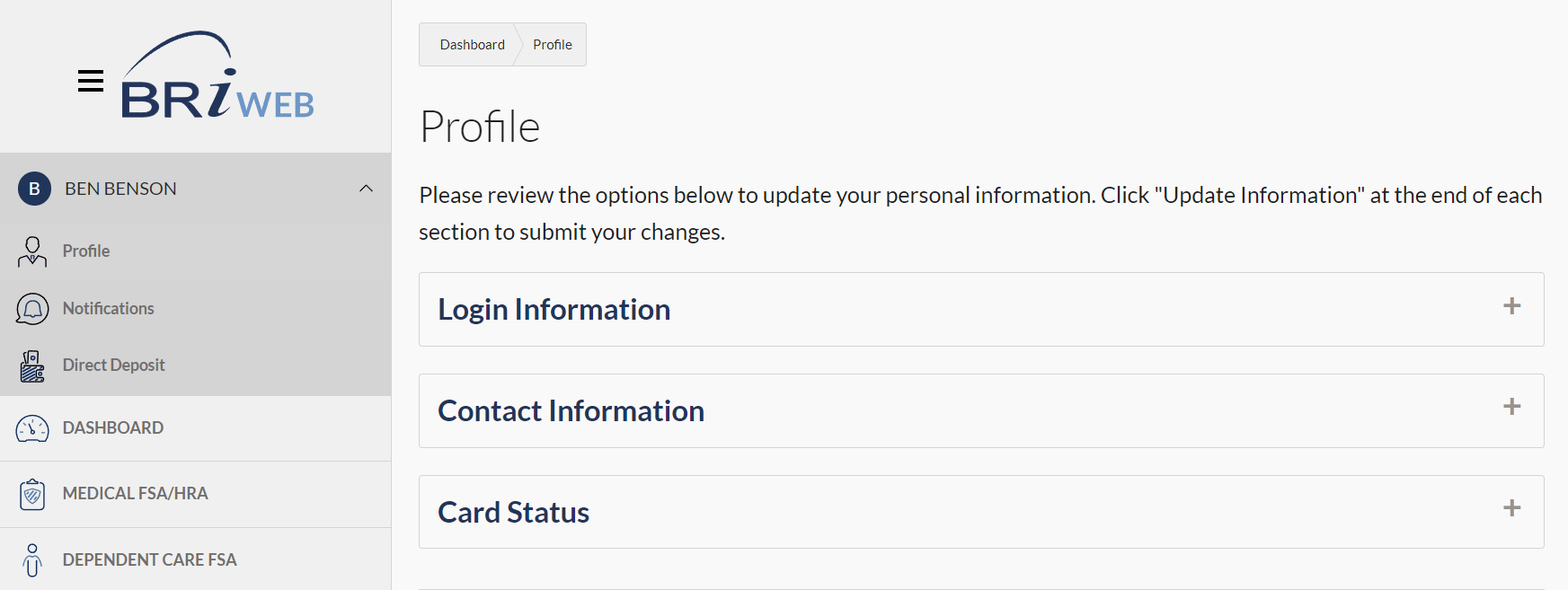Select the Direct Deposit sidebar label
1568x590 pixels.
(x=114, y=365)
